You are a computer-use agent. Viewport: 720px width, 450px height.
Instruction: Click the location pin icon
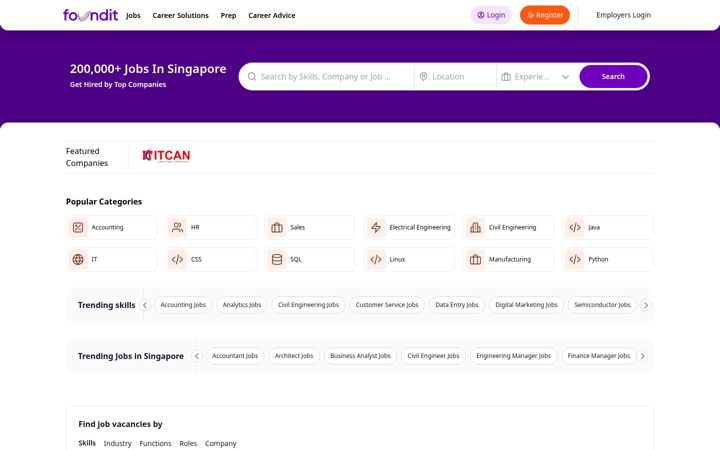(x=423, y=77)
